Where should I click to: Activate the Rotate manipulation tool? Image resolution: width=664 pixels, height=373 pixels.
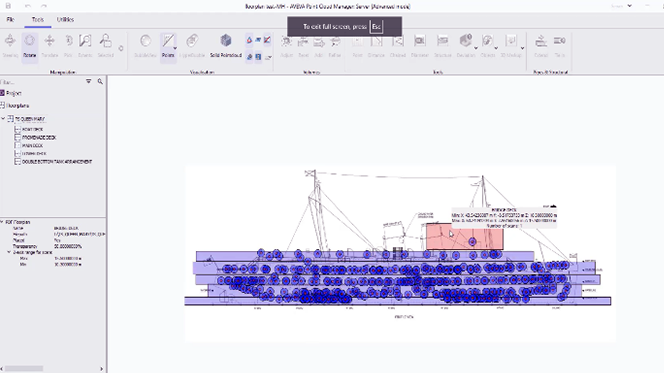pyautogui.click(x=30, y=46)
